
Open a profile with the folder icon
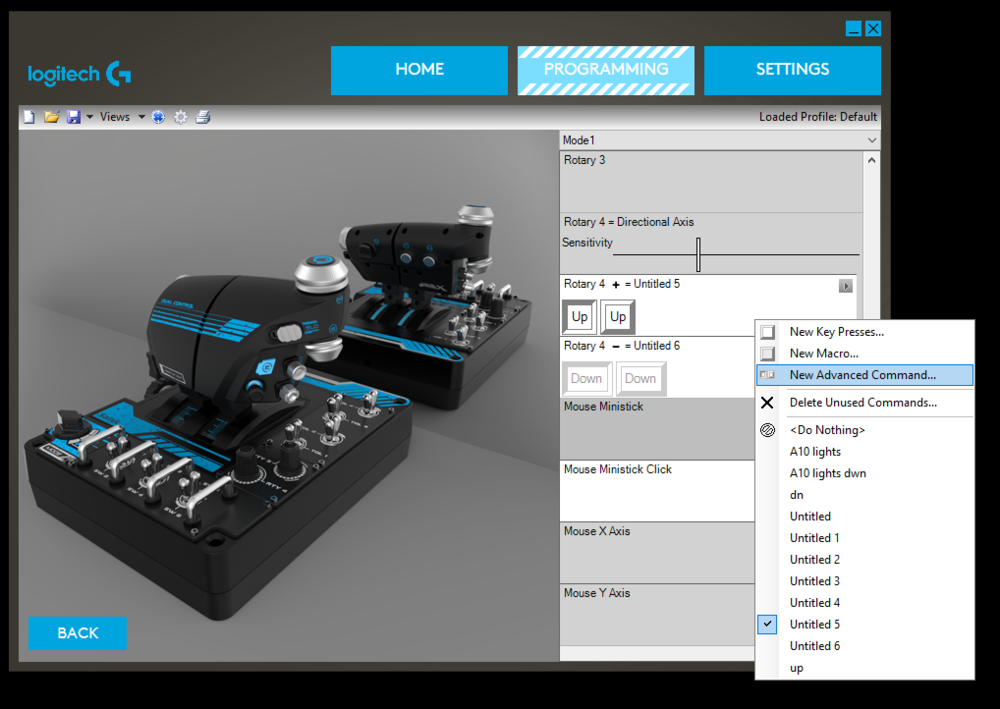(x=52, y=117)
